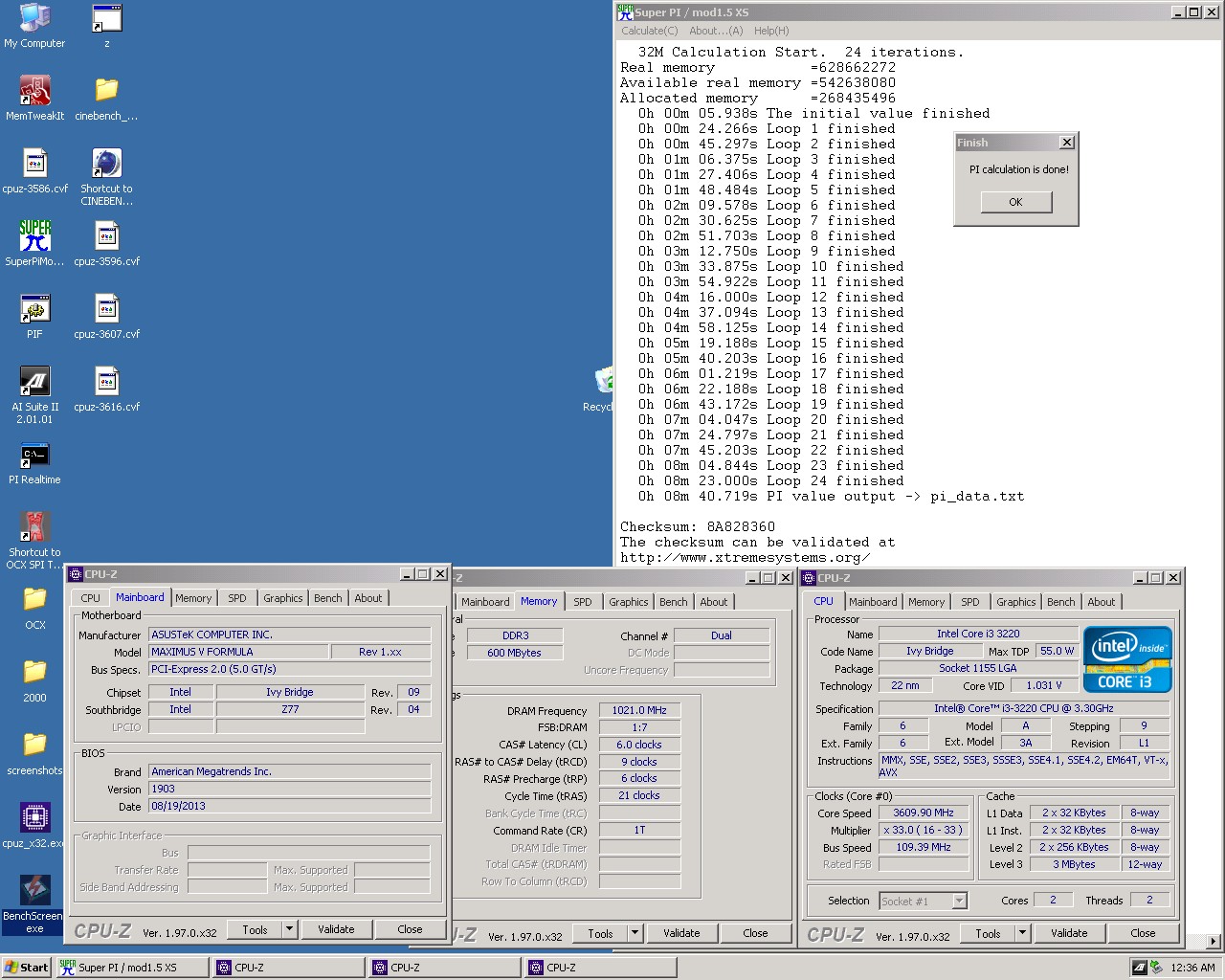Click the Tools button in the right CPU-Z window
Image resolution: width=1225 pixels, height=980 pixels.
(988, 933)
